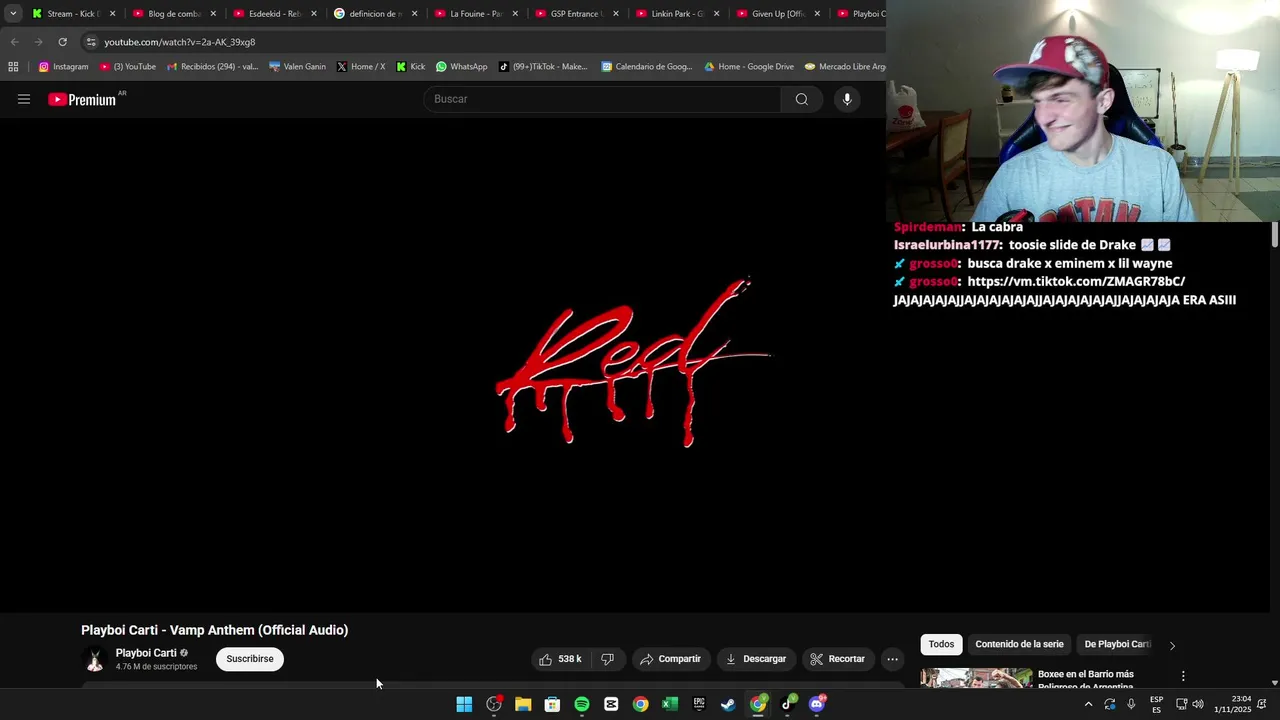
Task: Open CapCut from the taskbar
Action: pyautogui.click(x=611, y=704)
